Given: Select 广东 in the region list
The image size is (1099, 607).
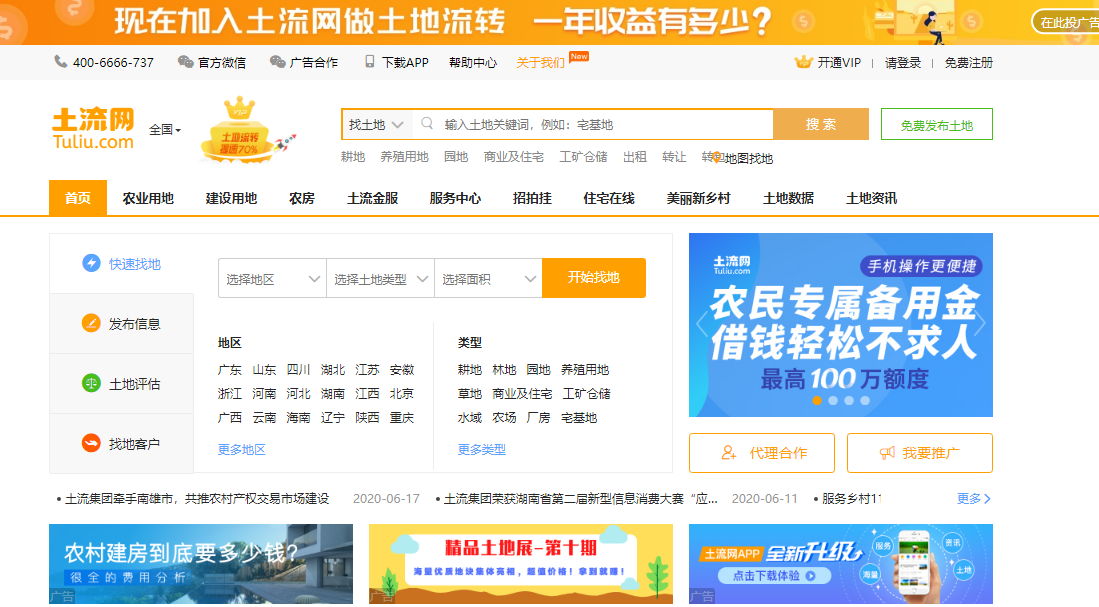Looking at the screenshot, I should 230,369.
